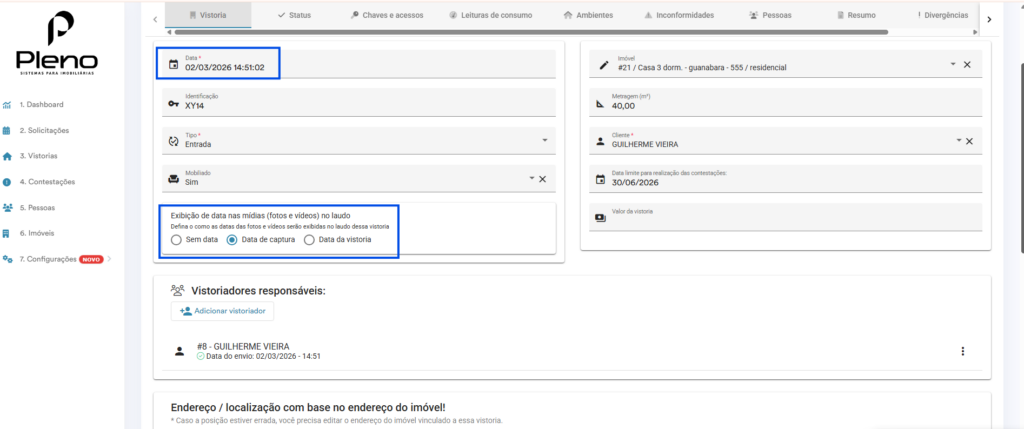Open the Mobiliado dropdown arrow
The width and height of the screenshot is (1024, 429).
[531, 179]
